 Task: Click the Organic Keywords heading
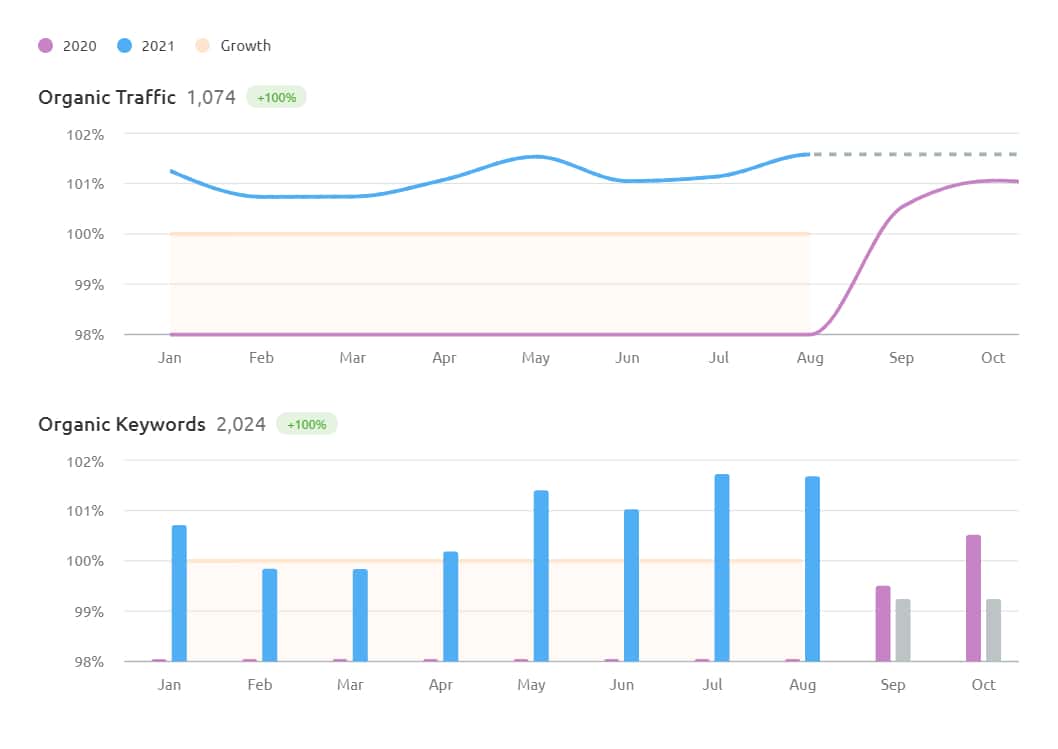121,424
